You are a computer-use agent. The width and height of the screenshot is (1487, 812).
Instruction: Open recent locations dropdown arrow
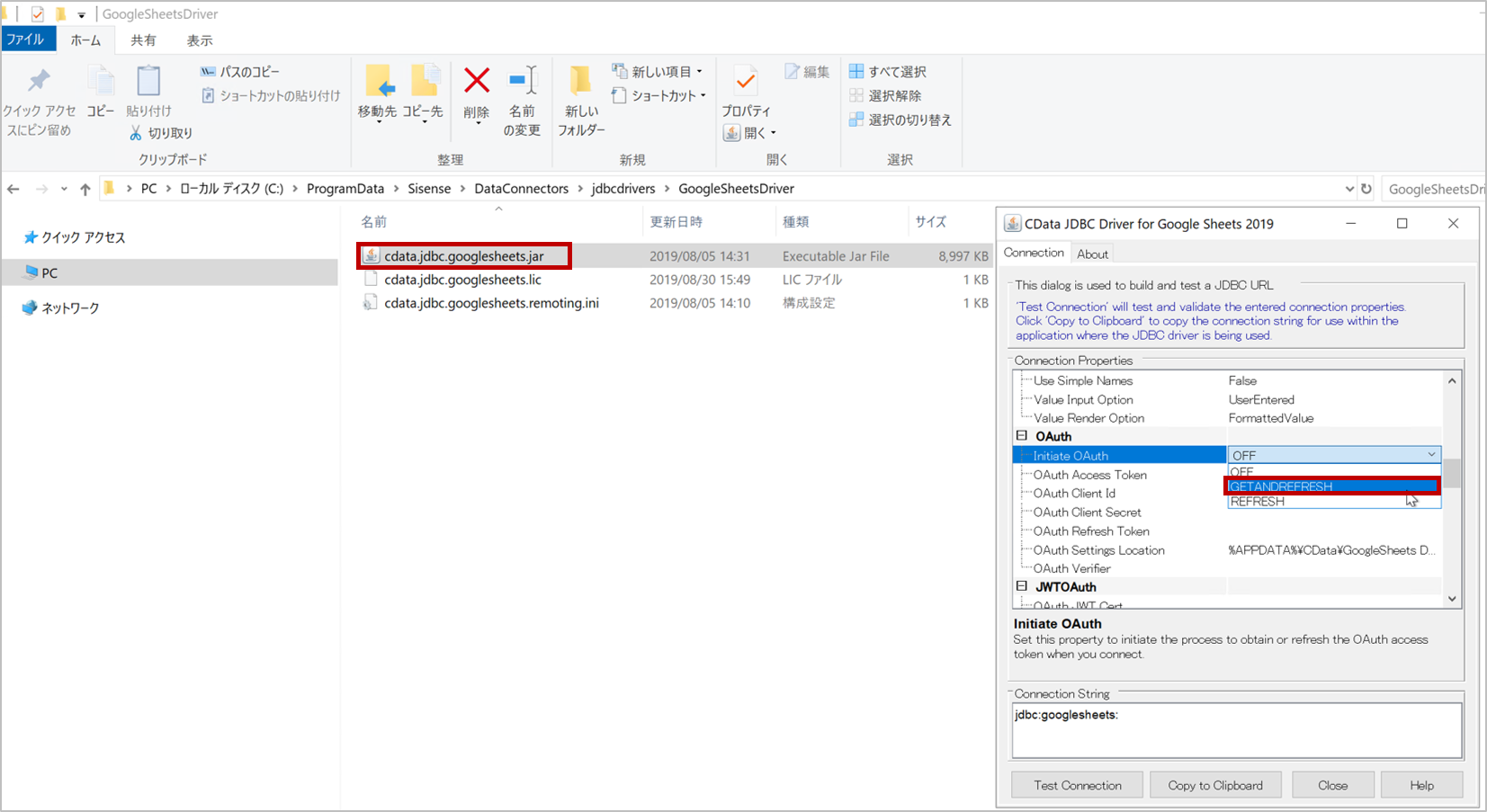pos(64,189)
